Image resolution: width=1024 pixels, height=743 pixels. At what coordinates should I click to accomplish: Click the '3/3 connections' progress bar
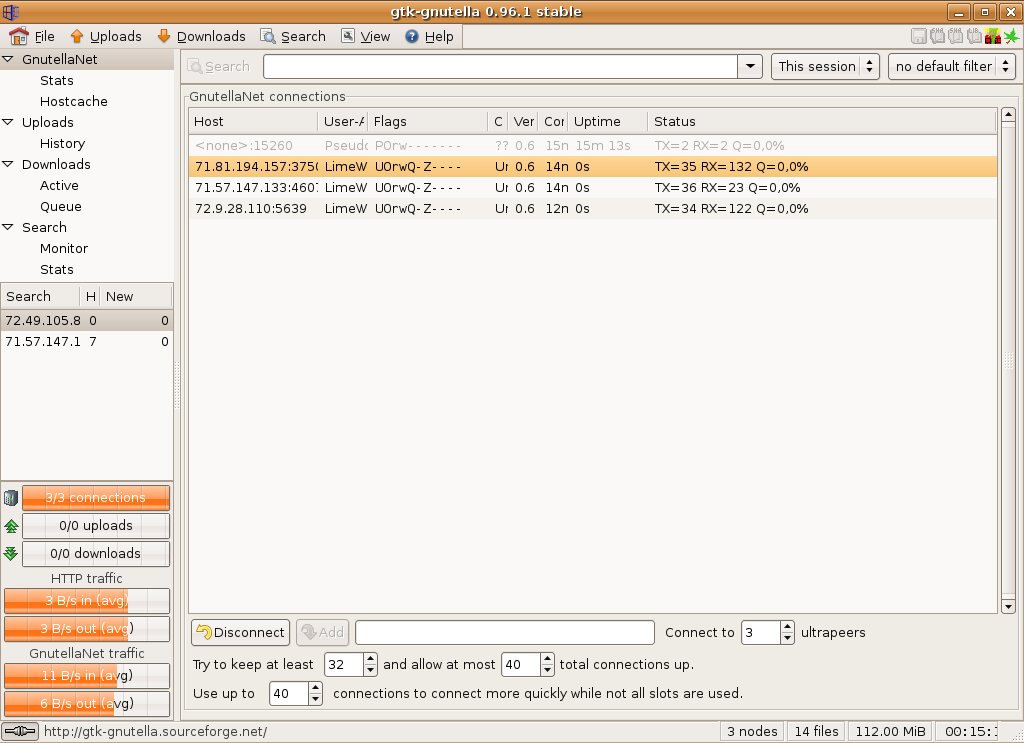tap(96, 498)
